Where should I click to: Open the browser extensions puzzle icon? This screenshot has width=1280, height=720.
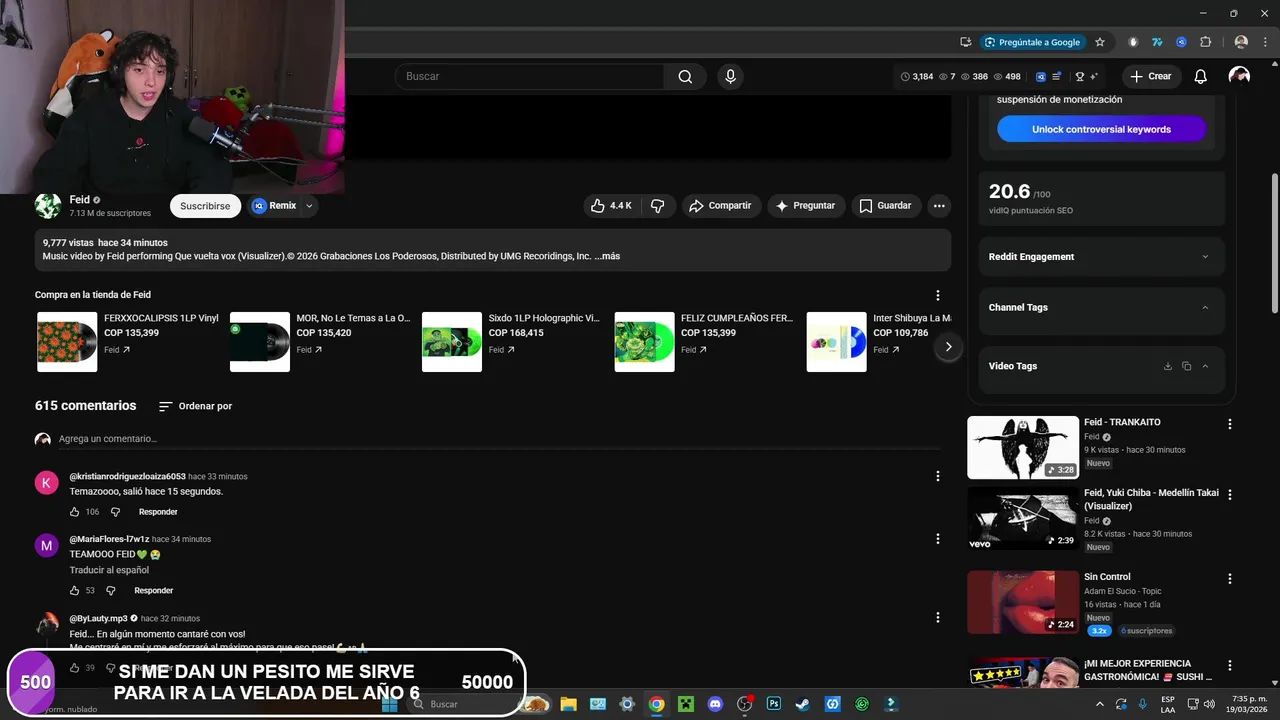(1205, 42)
